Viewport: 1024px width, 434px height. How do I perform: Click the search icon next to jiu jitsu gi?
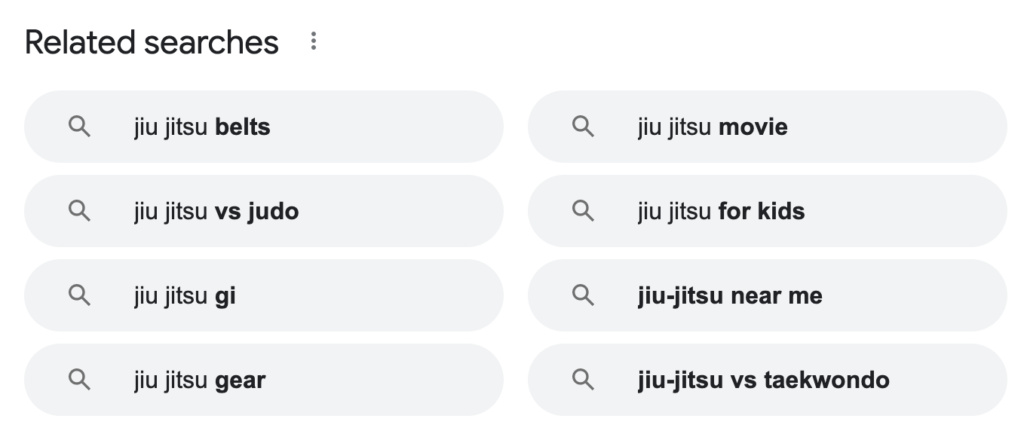80,295
